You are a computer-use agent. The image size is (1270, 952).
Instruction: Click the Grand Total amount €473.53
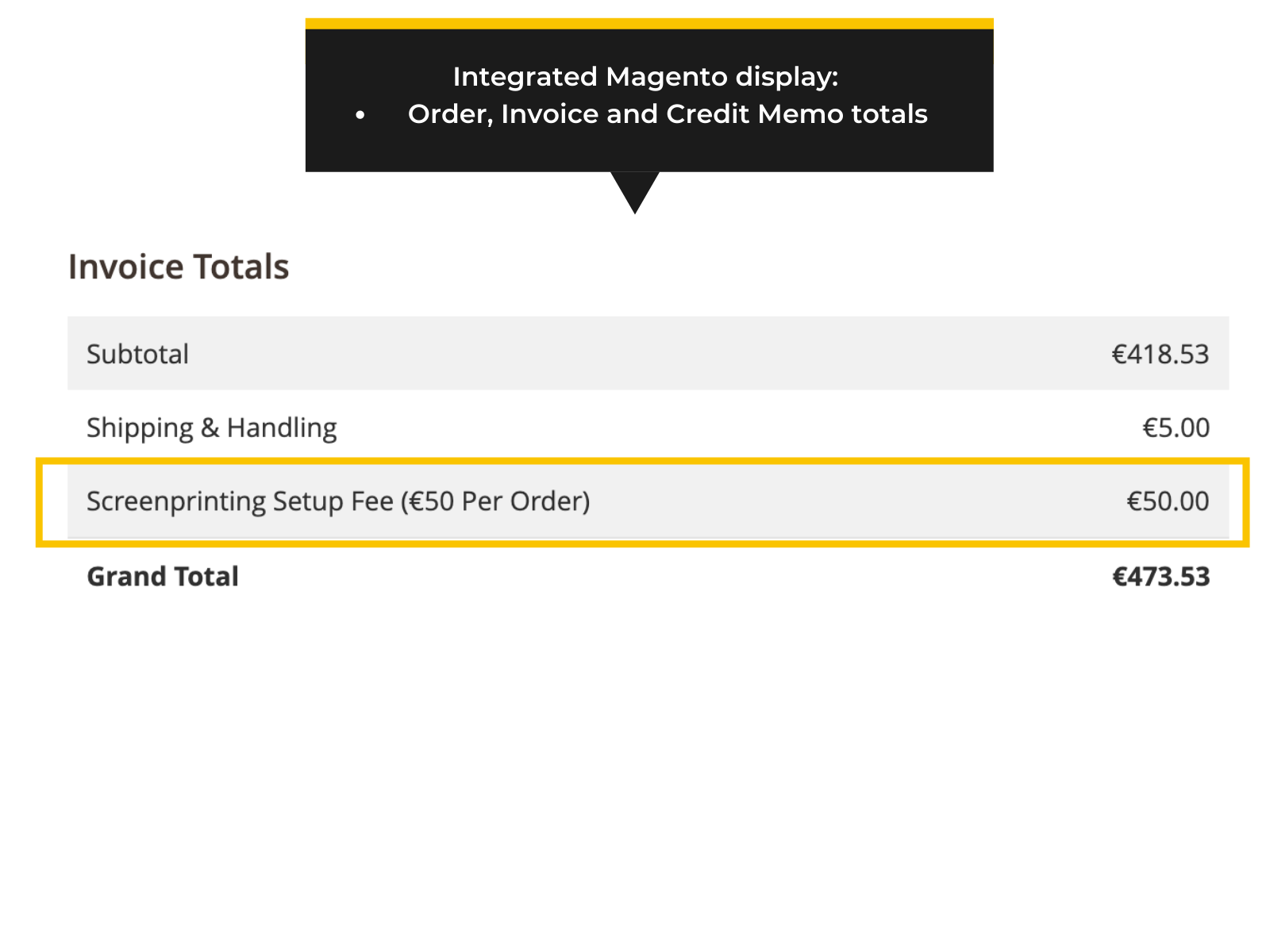pyautogui.click(x=1161, y=577)
